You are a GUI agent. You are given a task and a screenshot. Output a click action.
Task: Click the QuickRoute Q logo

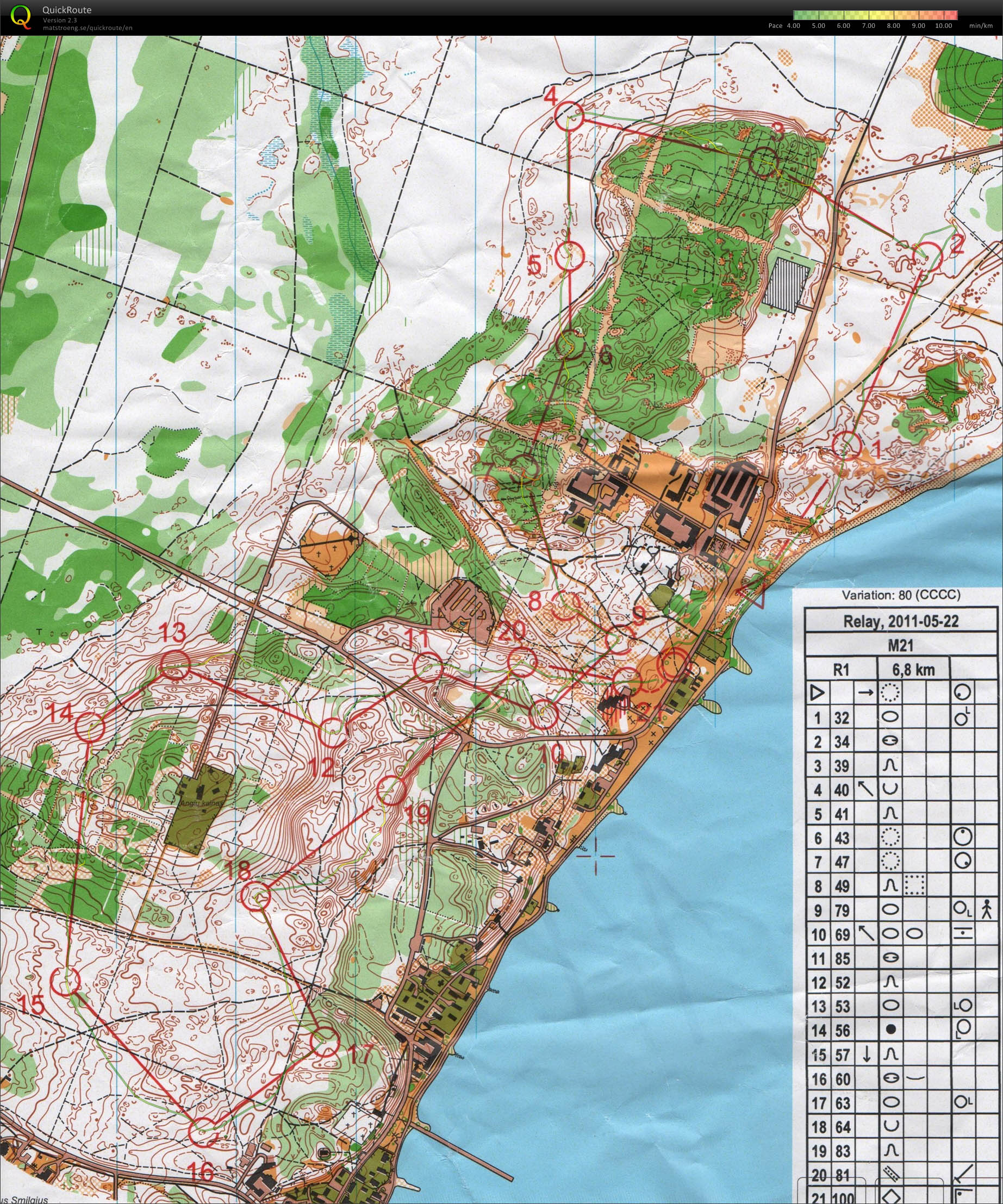click(x=21, y=17)
